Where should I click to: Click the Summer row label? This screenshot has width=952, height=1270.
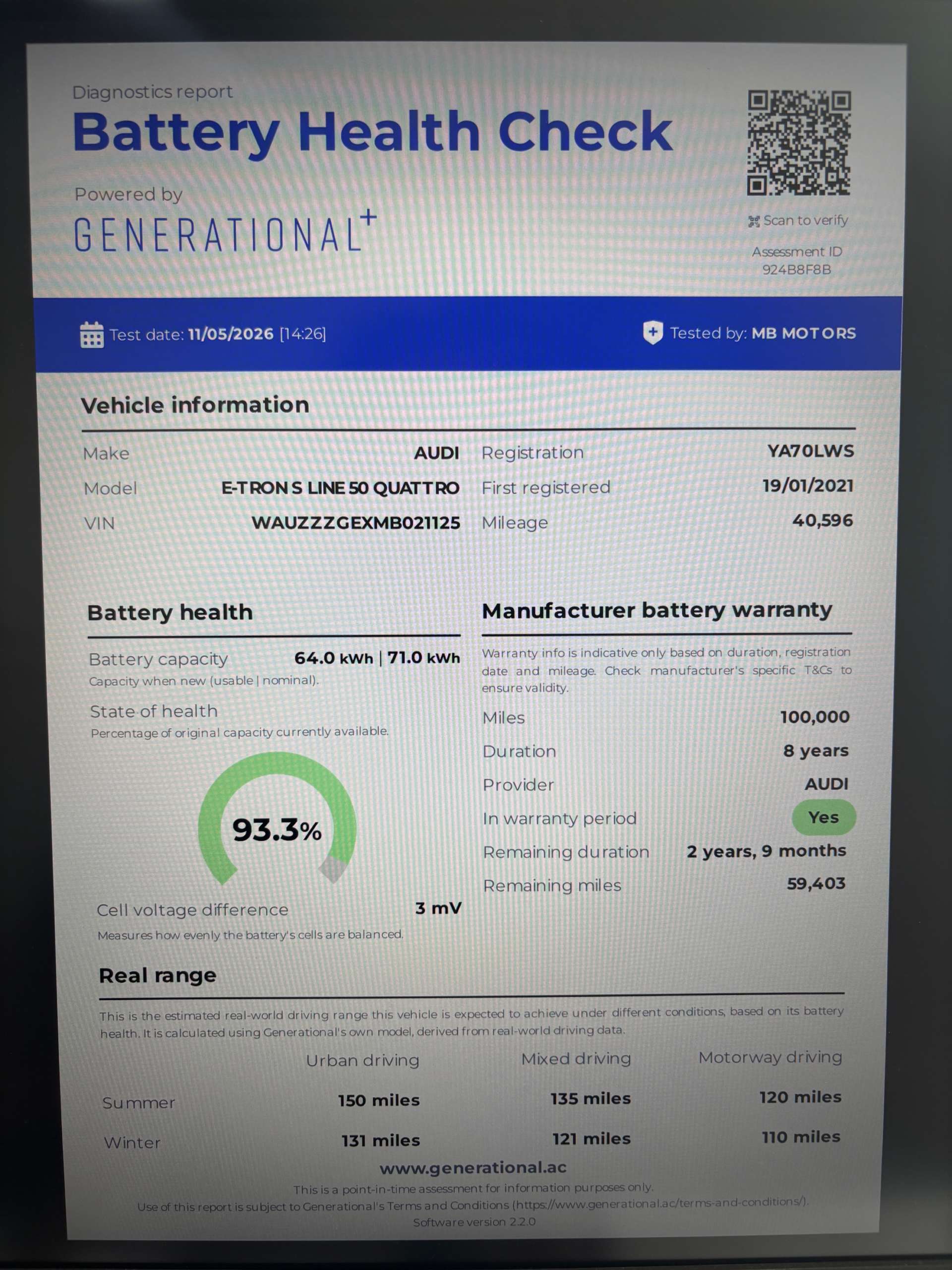139,1103
